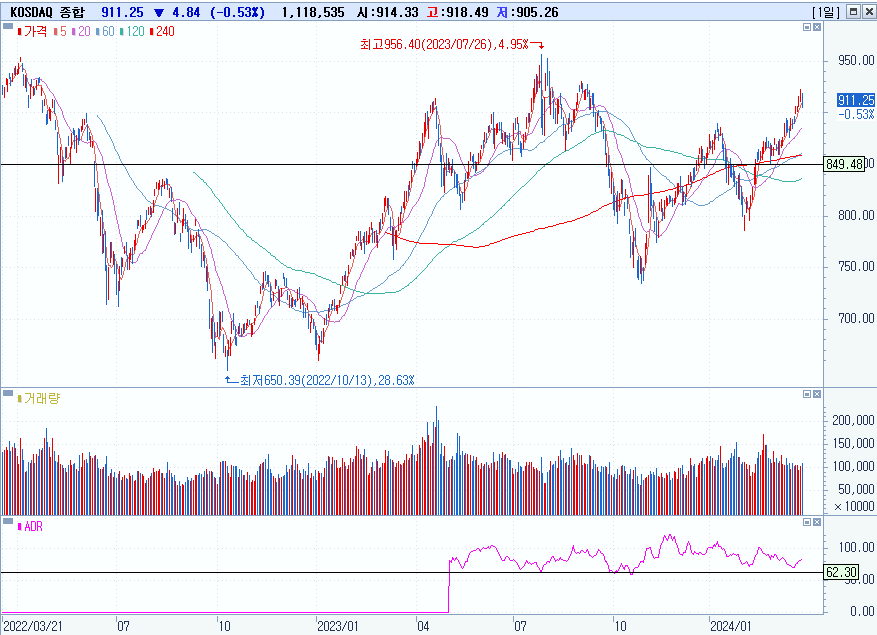Click the ×10000 volume unit label
This screenshot has height=635, width=877.
(854, 506)
